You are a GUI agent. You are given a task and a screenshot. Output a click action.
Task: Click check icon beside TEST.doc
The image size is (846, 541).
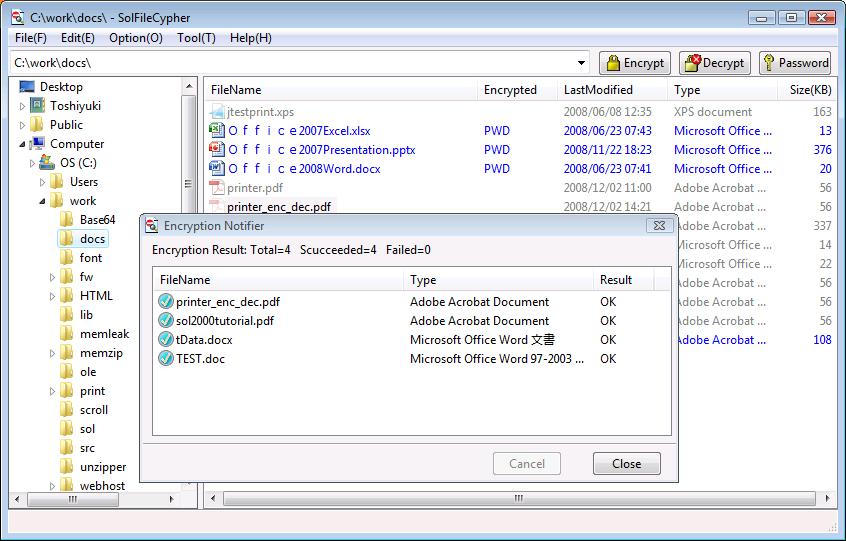click(166, 359)
